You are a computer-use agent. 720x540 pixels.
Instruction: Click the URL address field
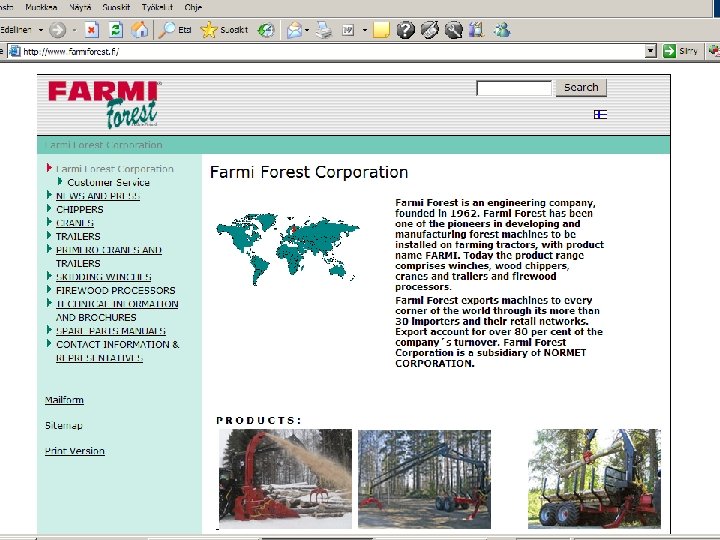pos(331,51)
